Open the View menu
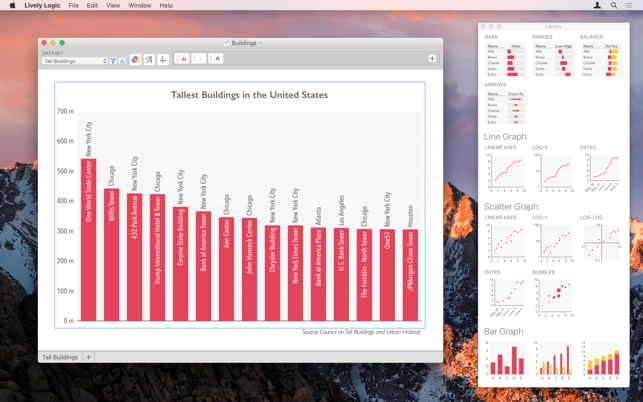The width and height of the screenshot is (643, 402). 113,5
